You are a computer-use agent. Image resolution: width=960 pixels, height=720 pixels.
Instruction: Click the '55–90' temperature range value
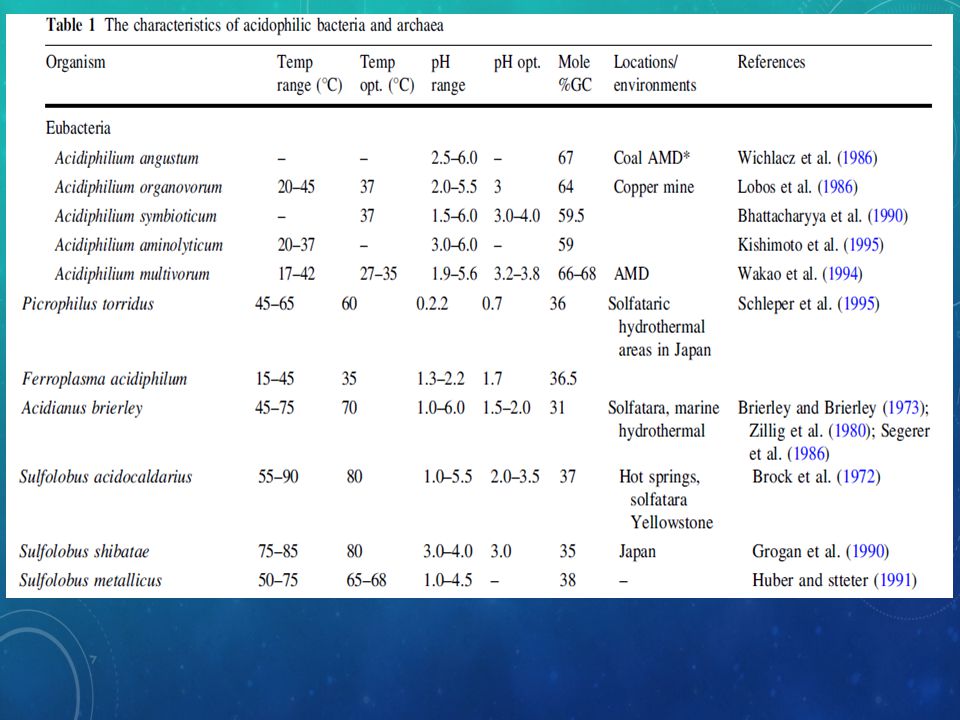click(278, 476)
